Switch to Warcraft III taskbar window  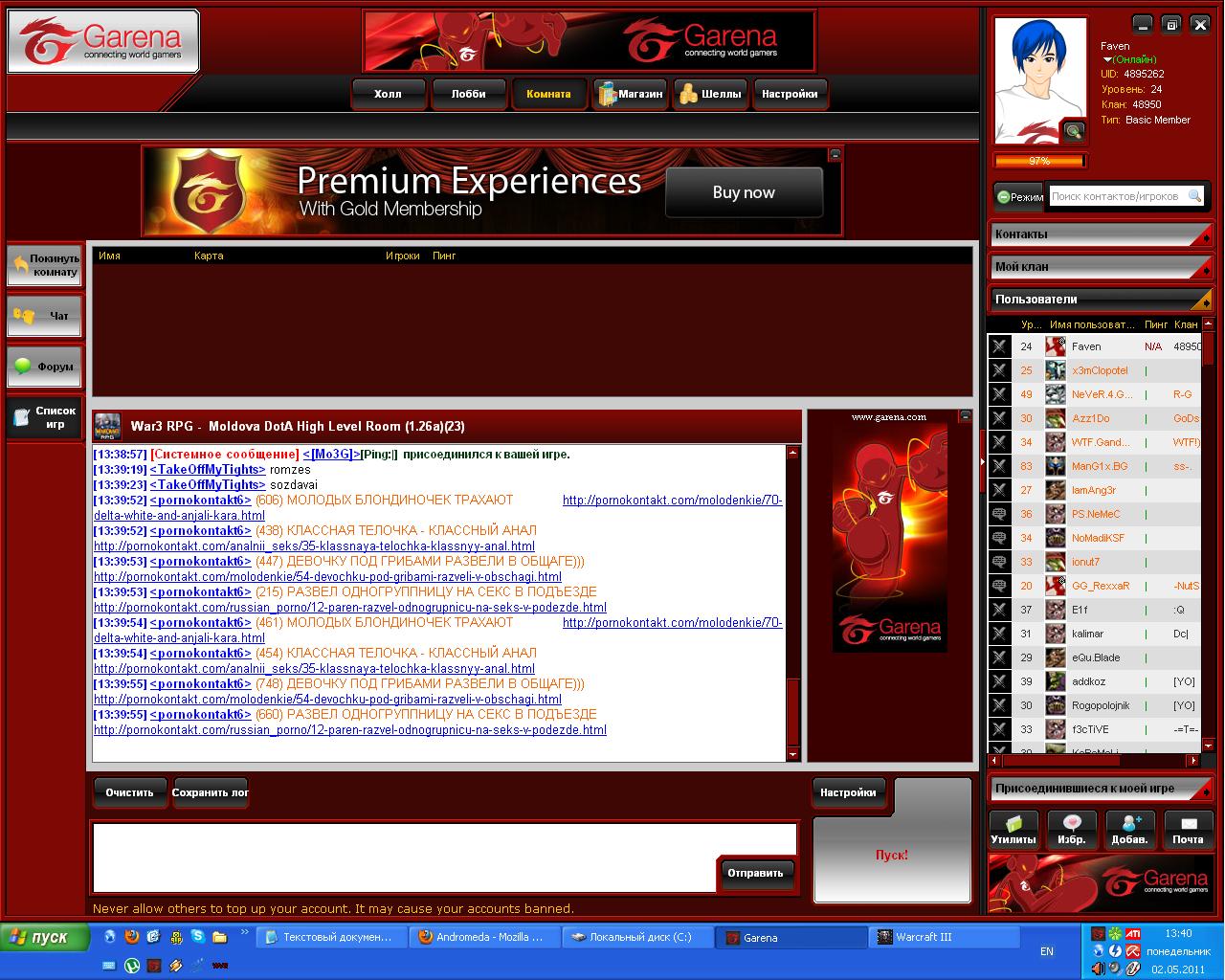[x=944, y=937]
